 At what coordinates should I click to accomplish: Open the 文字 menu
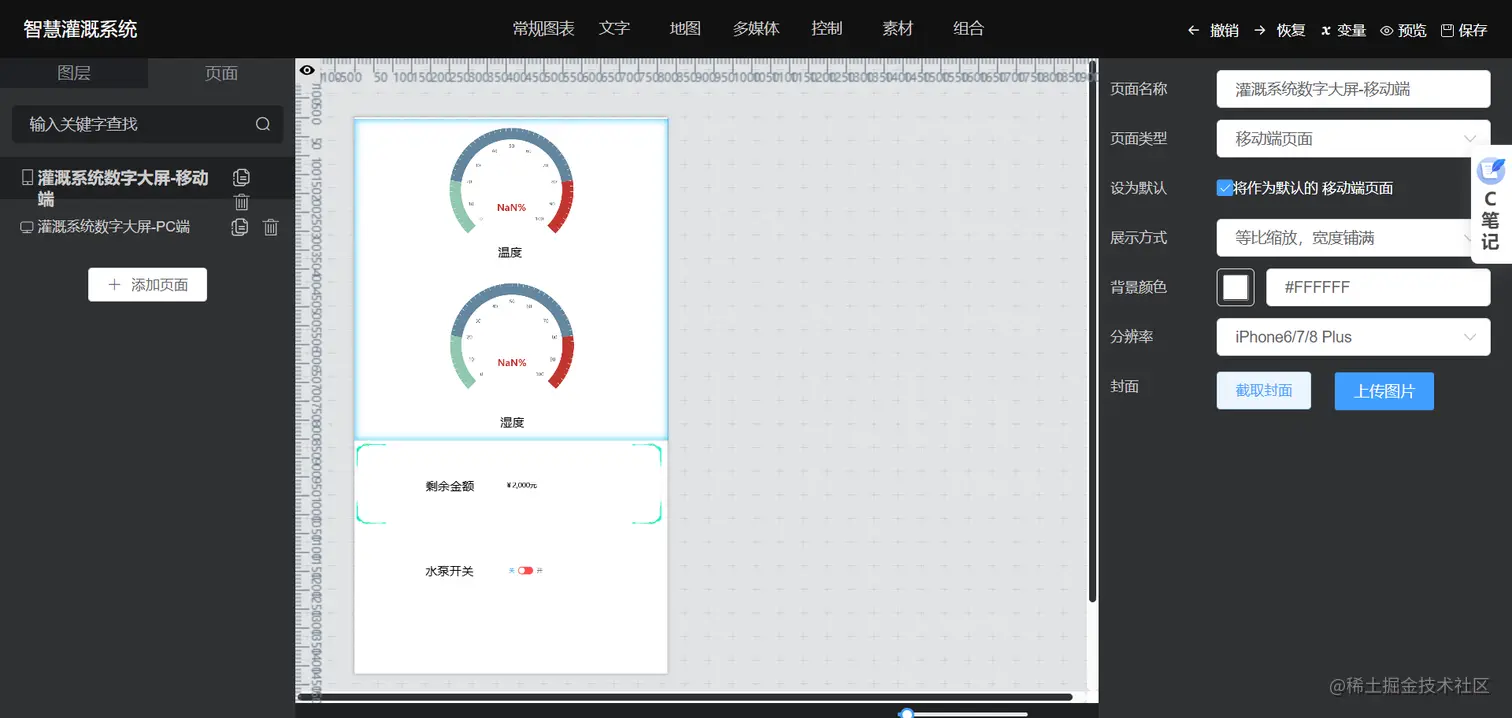pos(614,28)
